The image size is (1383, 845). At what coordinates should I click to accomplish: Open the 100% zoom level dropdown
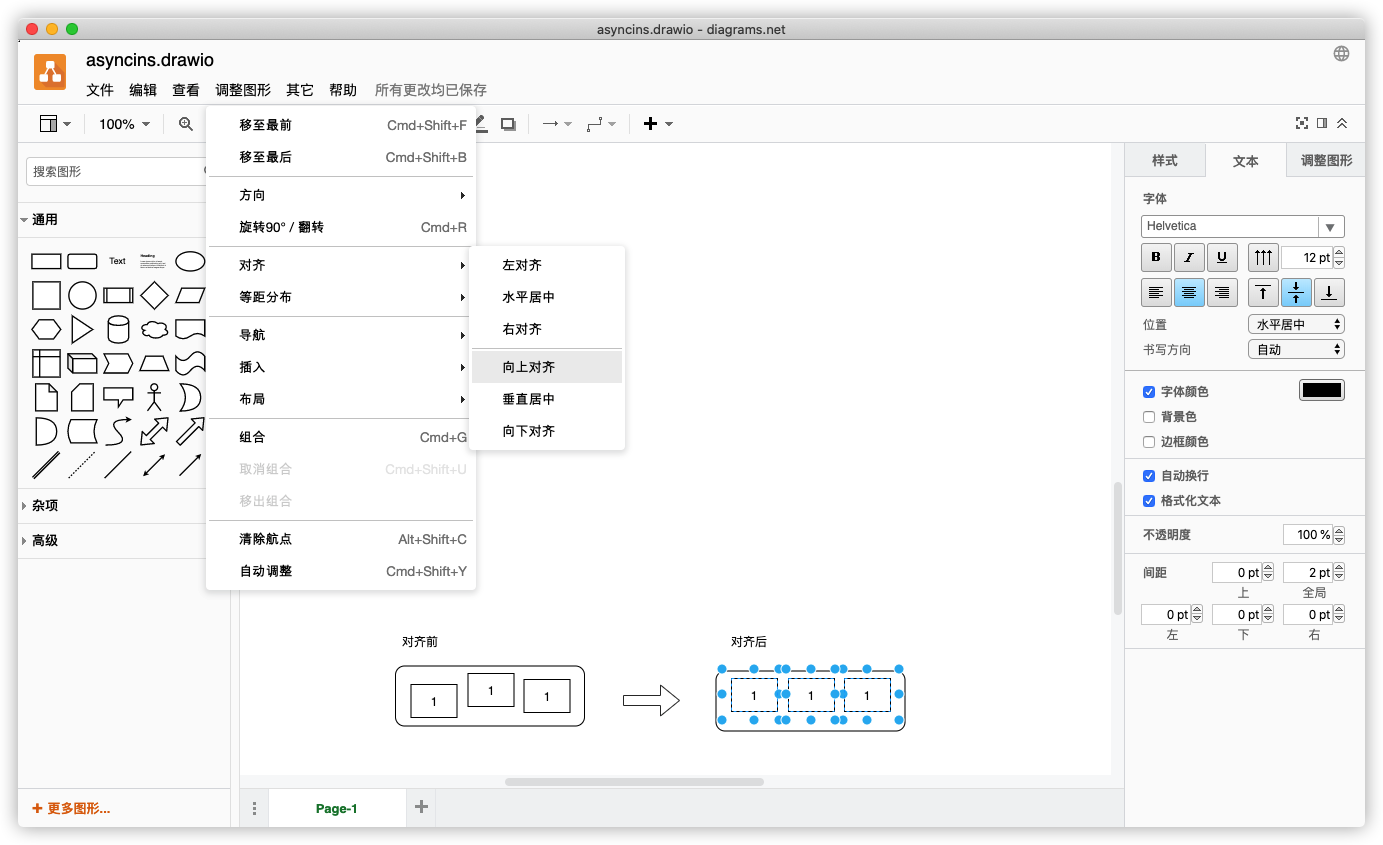point(124,124)
